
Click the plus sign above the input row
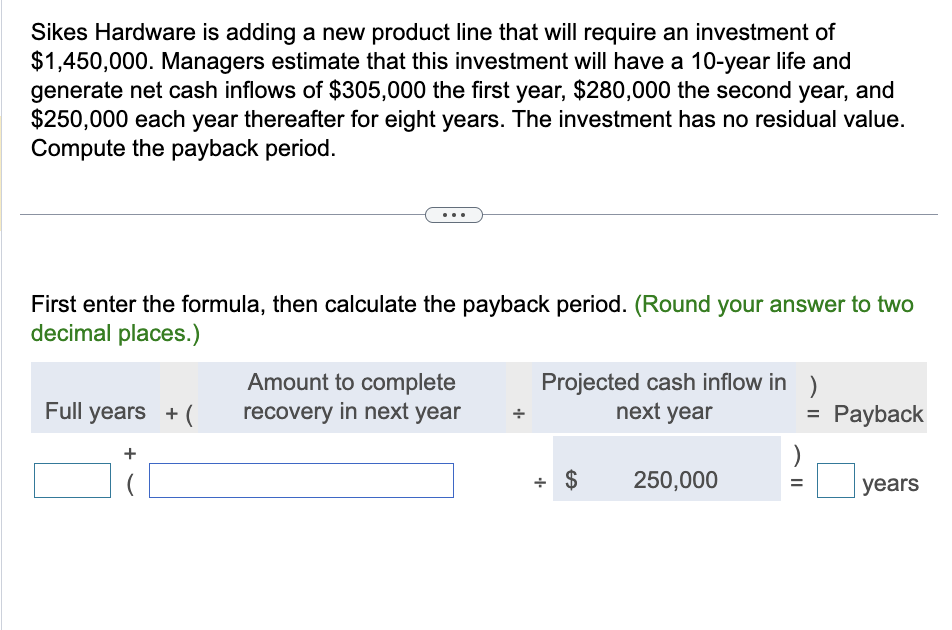pyautogui.click(x=129, y=454)
